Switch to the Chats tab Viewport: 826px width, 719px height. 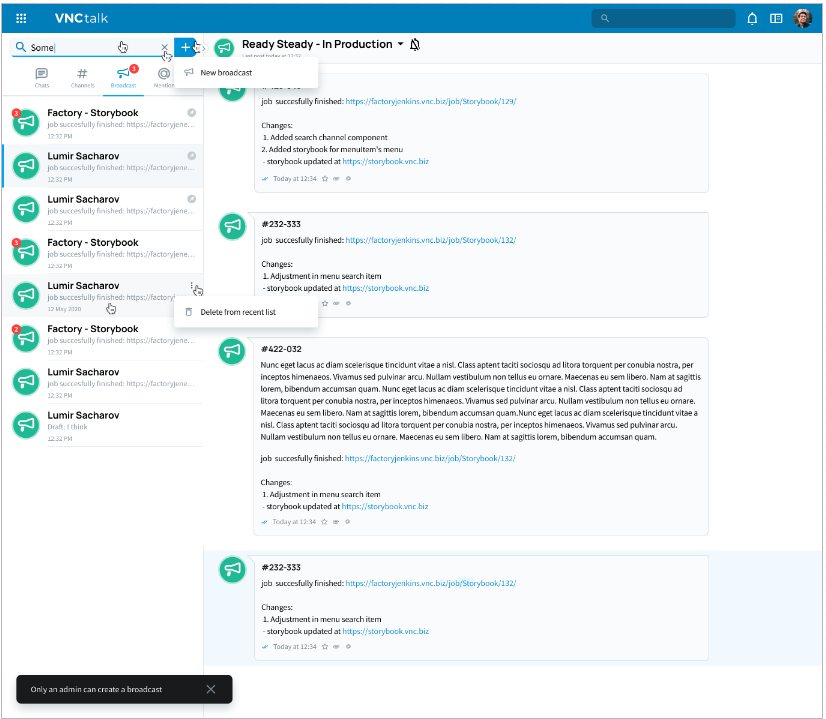41,77
